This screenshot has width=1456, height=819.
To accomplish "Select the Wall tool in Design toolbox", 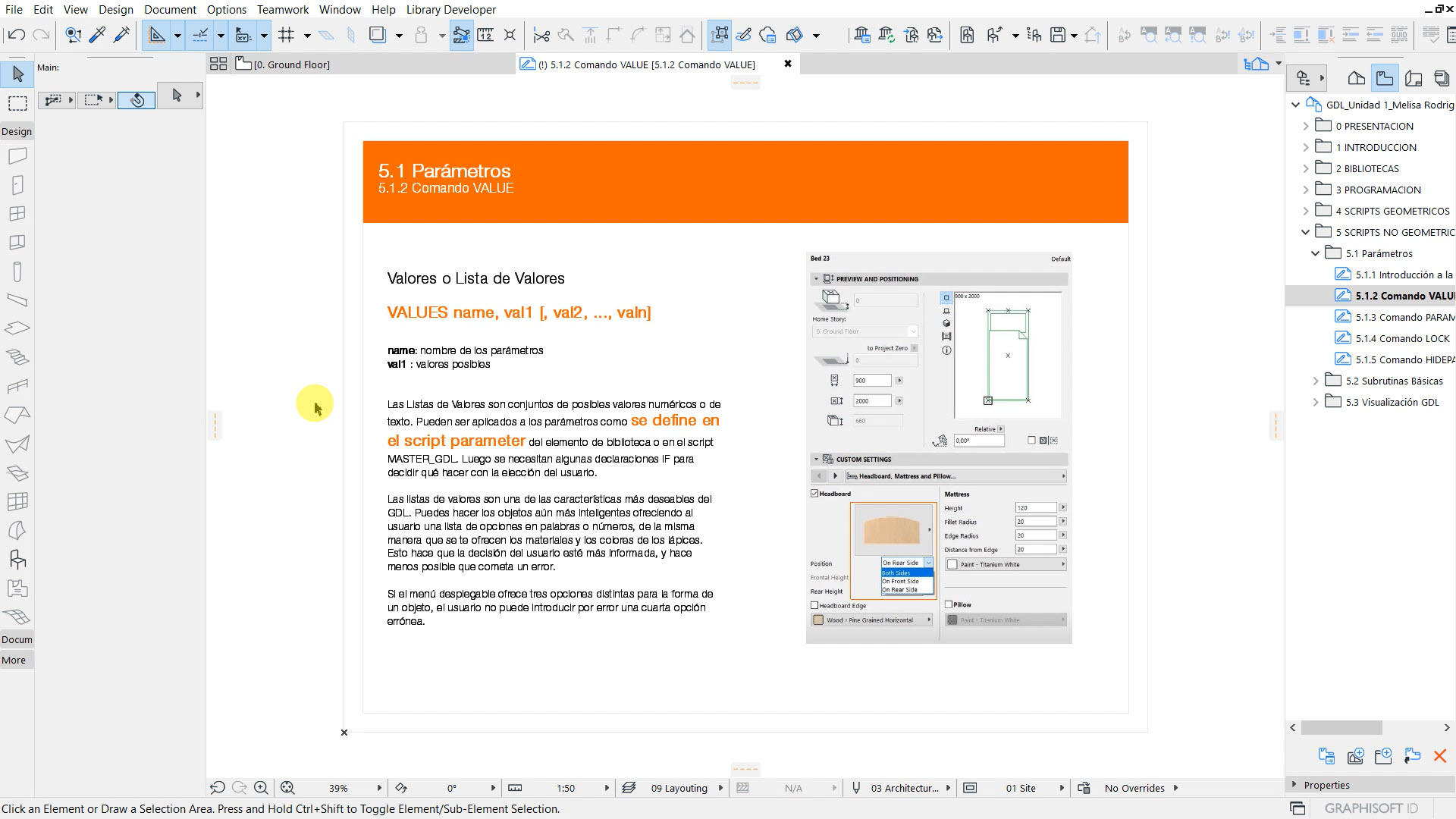I will point(17,156).
